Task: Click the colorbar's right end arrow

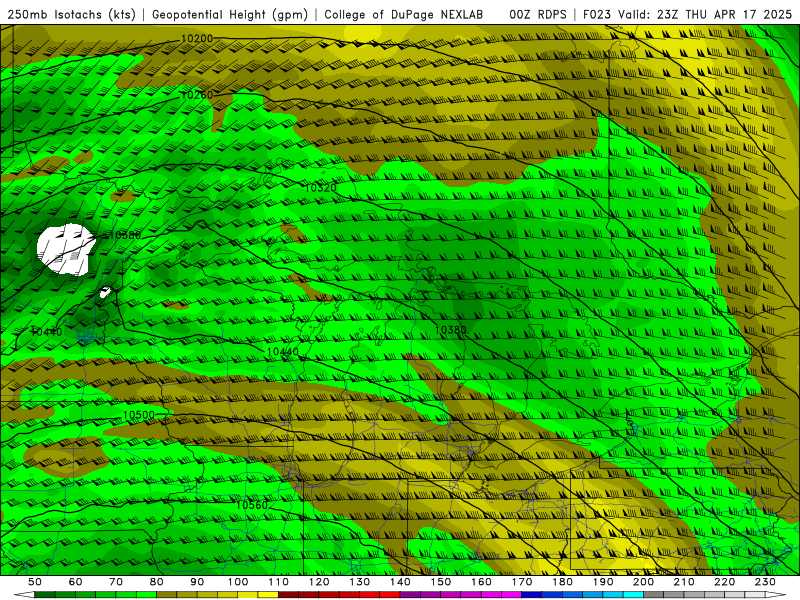Action: click(x=776, y=594)
